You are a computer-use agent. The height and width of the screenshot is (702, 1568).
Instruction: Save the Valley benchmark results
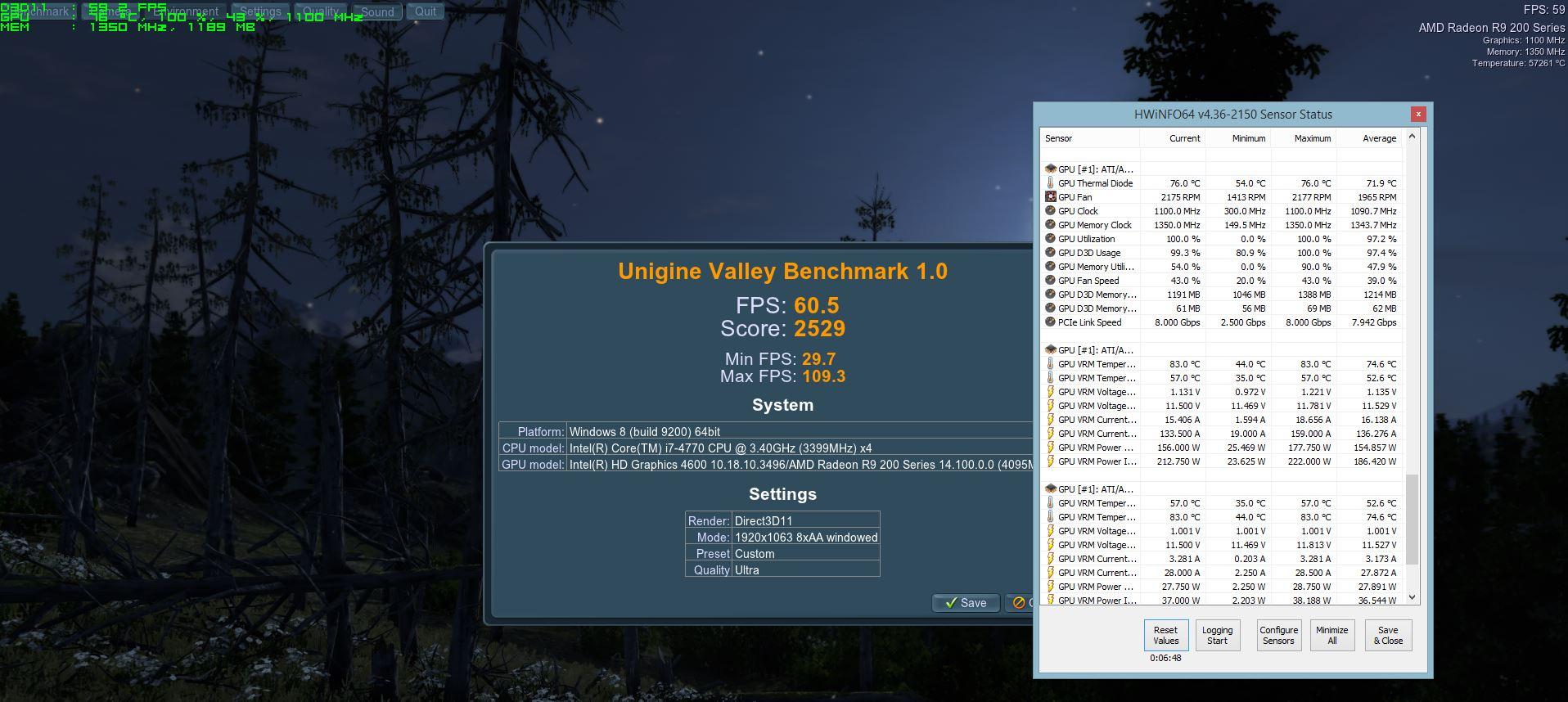tap(966, 603)
